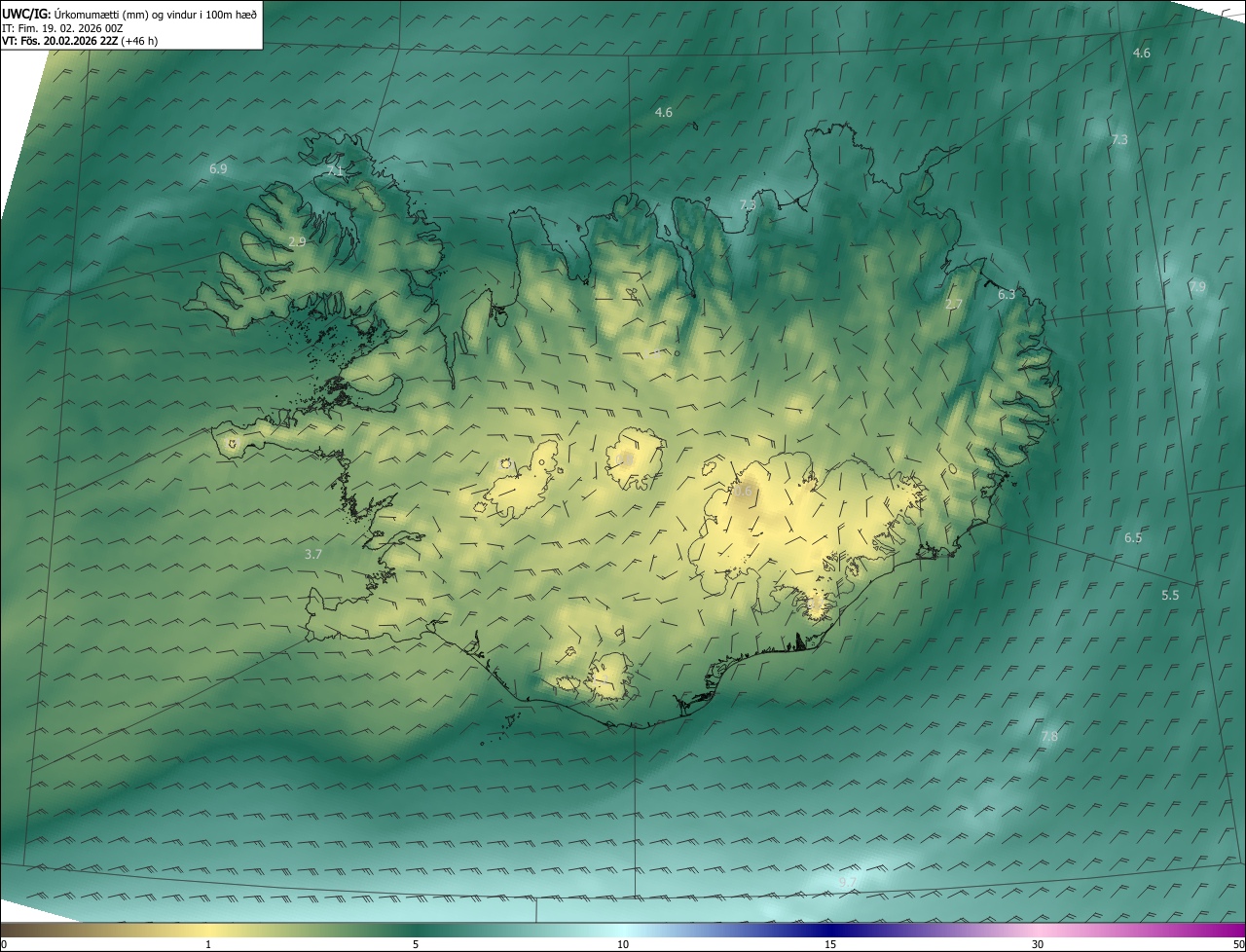The image size is (1246, 952).
Task: Click the 6.3 value on the east coast
Action: point(1007,294)
